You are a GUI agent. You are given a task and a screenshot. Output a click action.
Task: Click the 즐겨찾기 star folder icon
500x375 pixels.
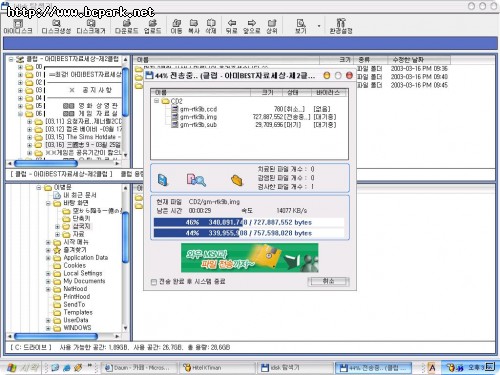tap(57, 250)
